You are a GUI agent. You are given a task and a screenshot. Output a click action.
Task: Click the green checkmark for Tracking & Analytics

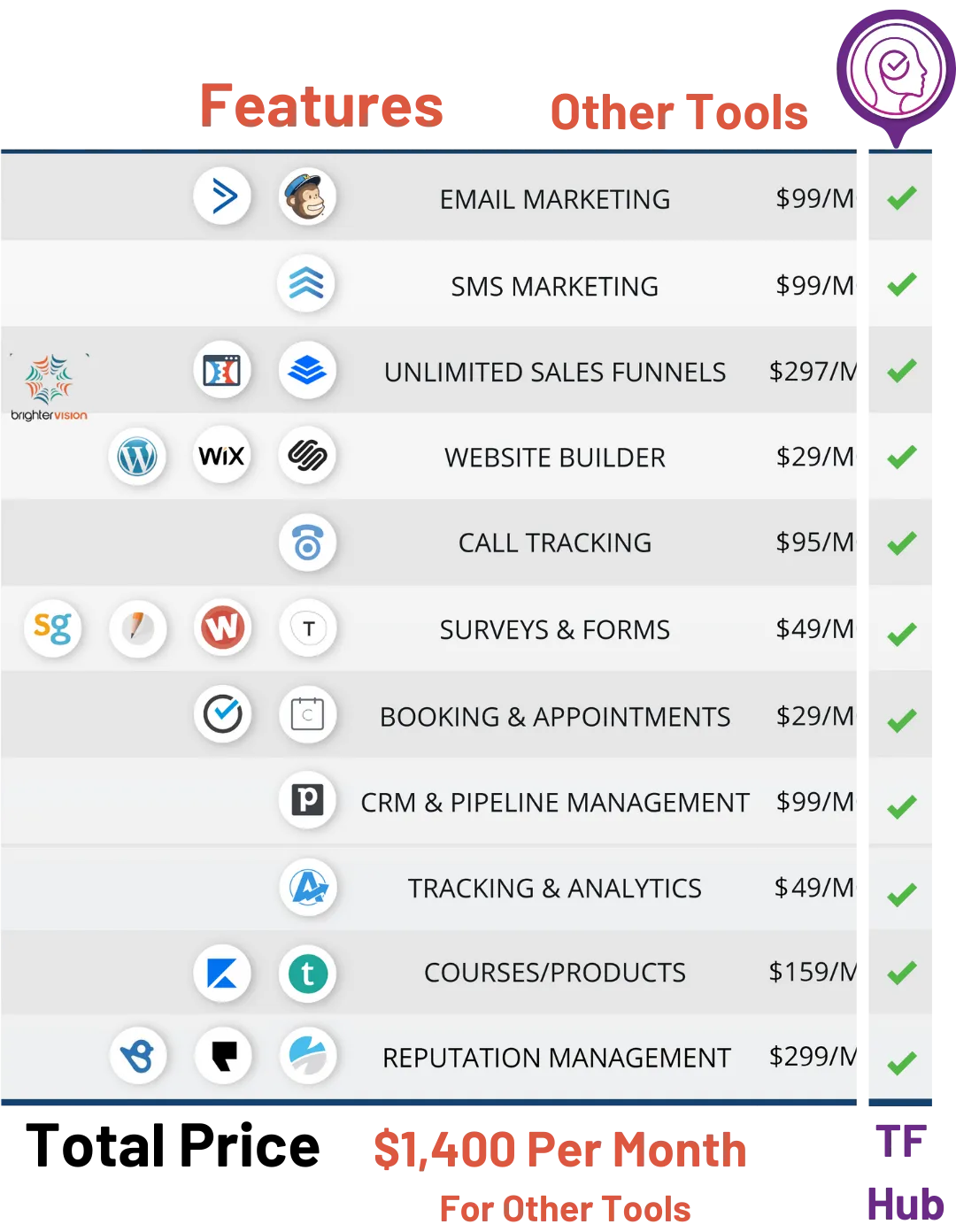coord(902,895)
